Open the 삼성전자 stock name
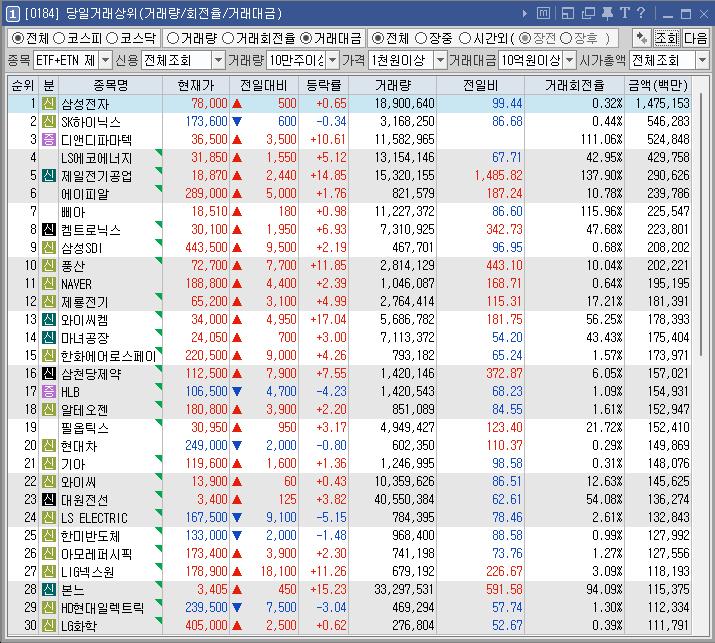This screenshot has width=715, height=643. click(85, 104)
